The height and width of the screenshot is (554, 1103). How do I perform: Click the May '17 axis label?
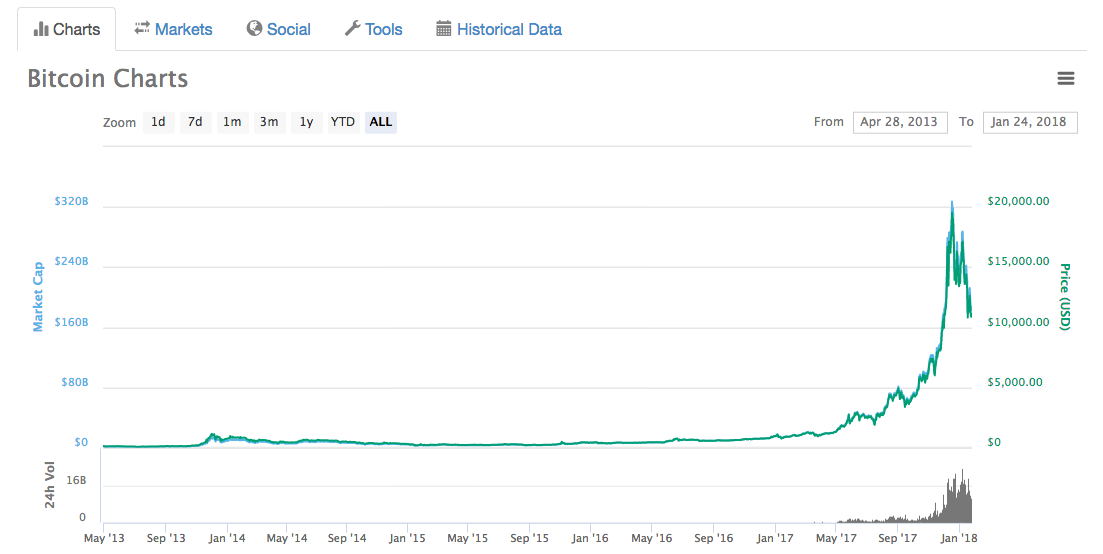pos(836,538)
